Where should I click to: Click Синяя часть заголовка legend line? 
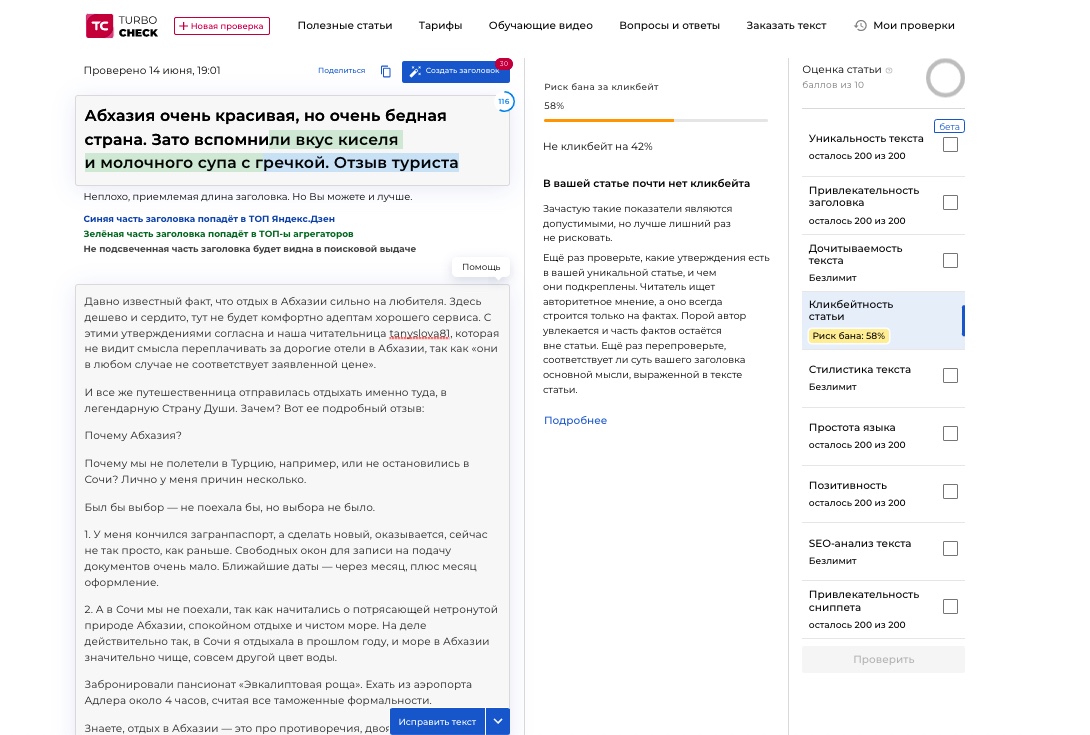209,218
